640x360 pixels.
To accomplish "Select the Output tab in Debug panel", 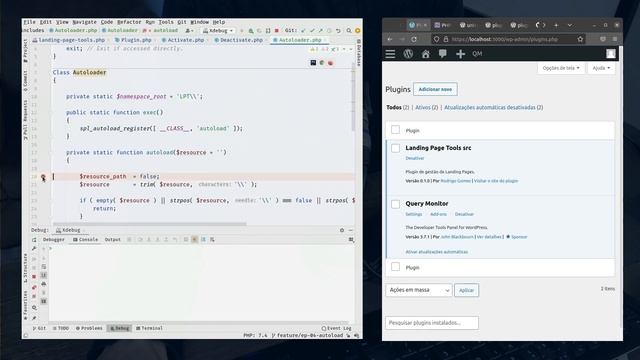I will click(113, 240).
